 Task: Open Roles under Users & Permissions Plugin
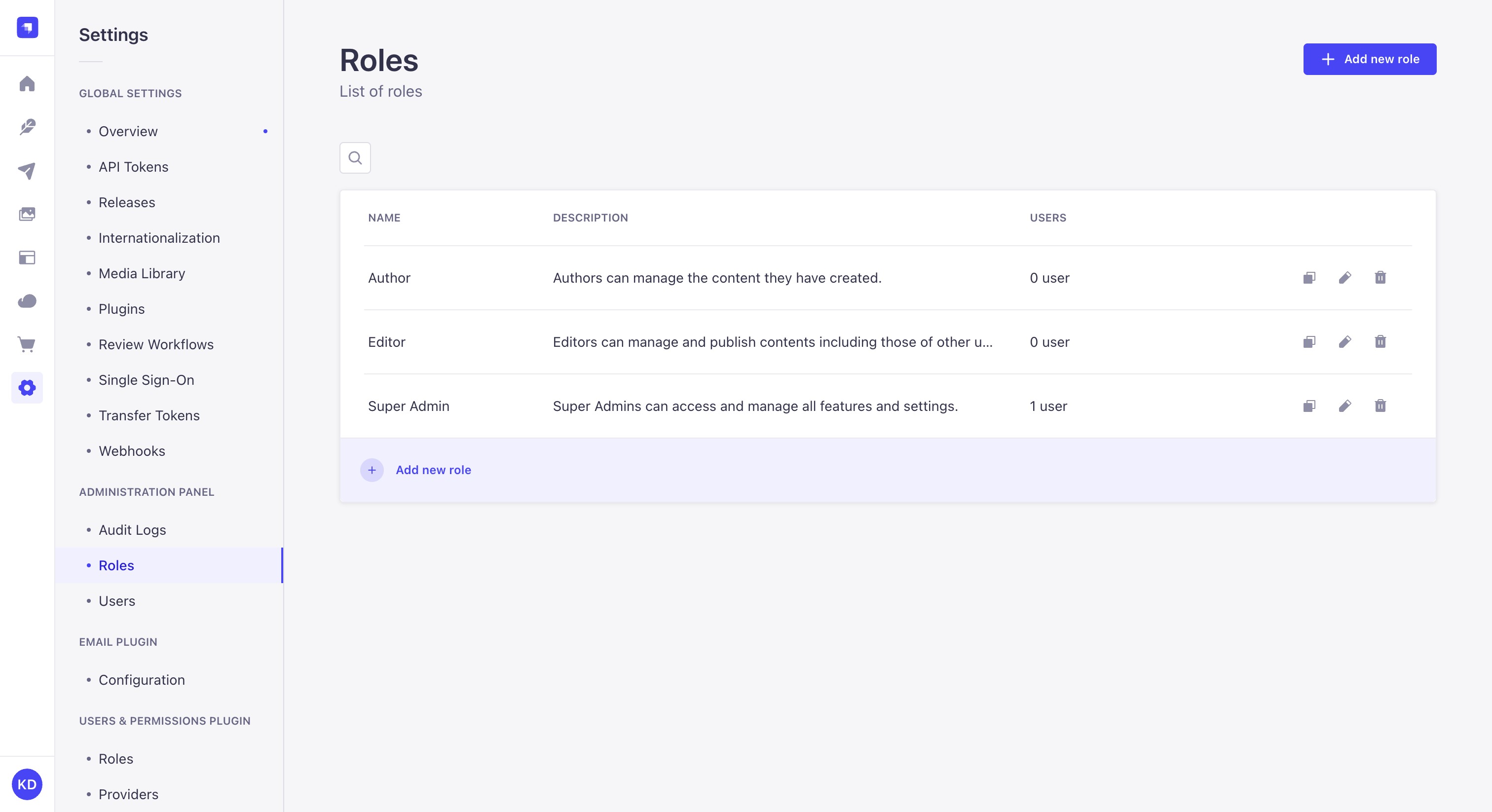[x=169, y=759]
